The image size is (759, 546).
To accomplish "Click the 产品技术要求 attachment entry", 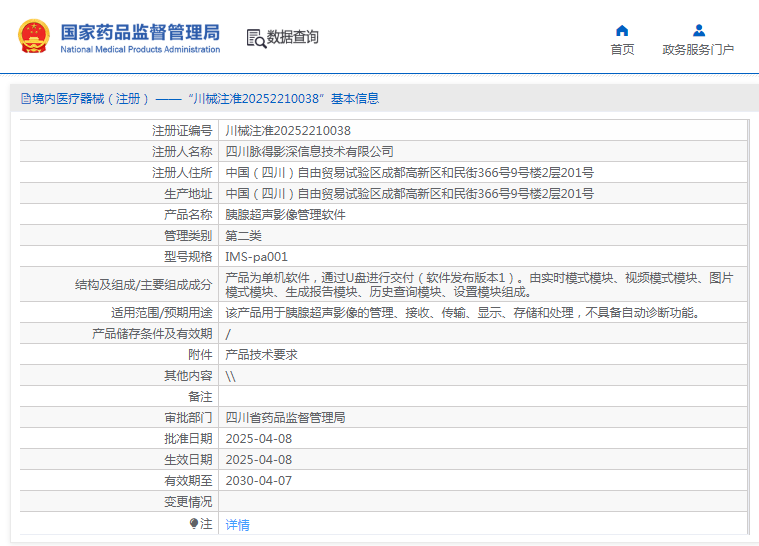I will (261, 355).
